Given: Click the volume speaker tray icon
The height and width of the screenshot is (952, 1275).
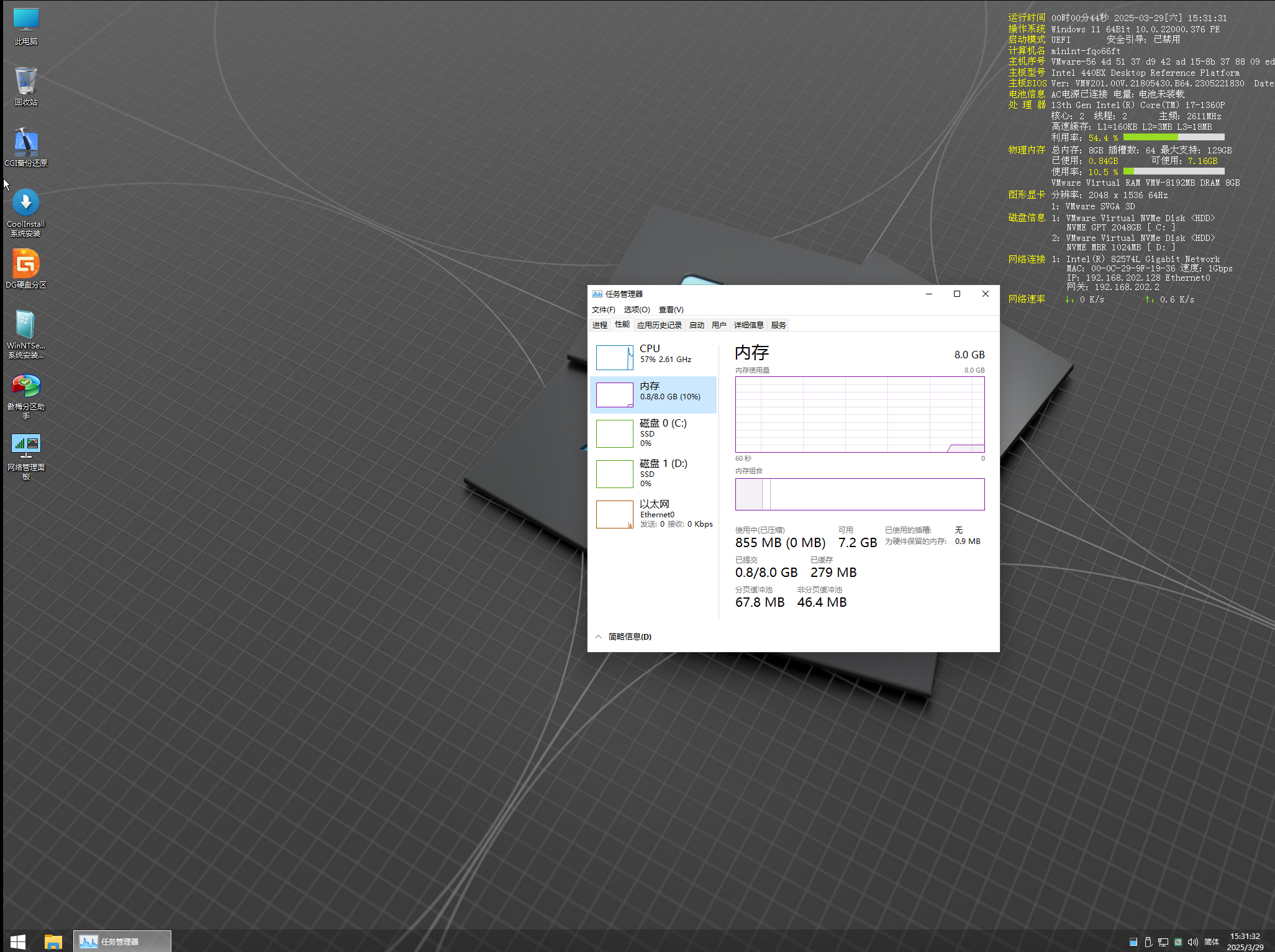Looking at the screenshot, I should 1192,942.
